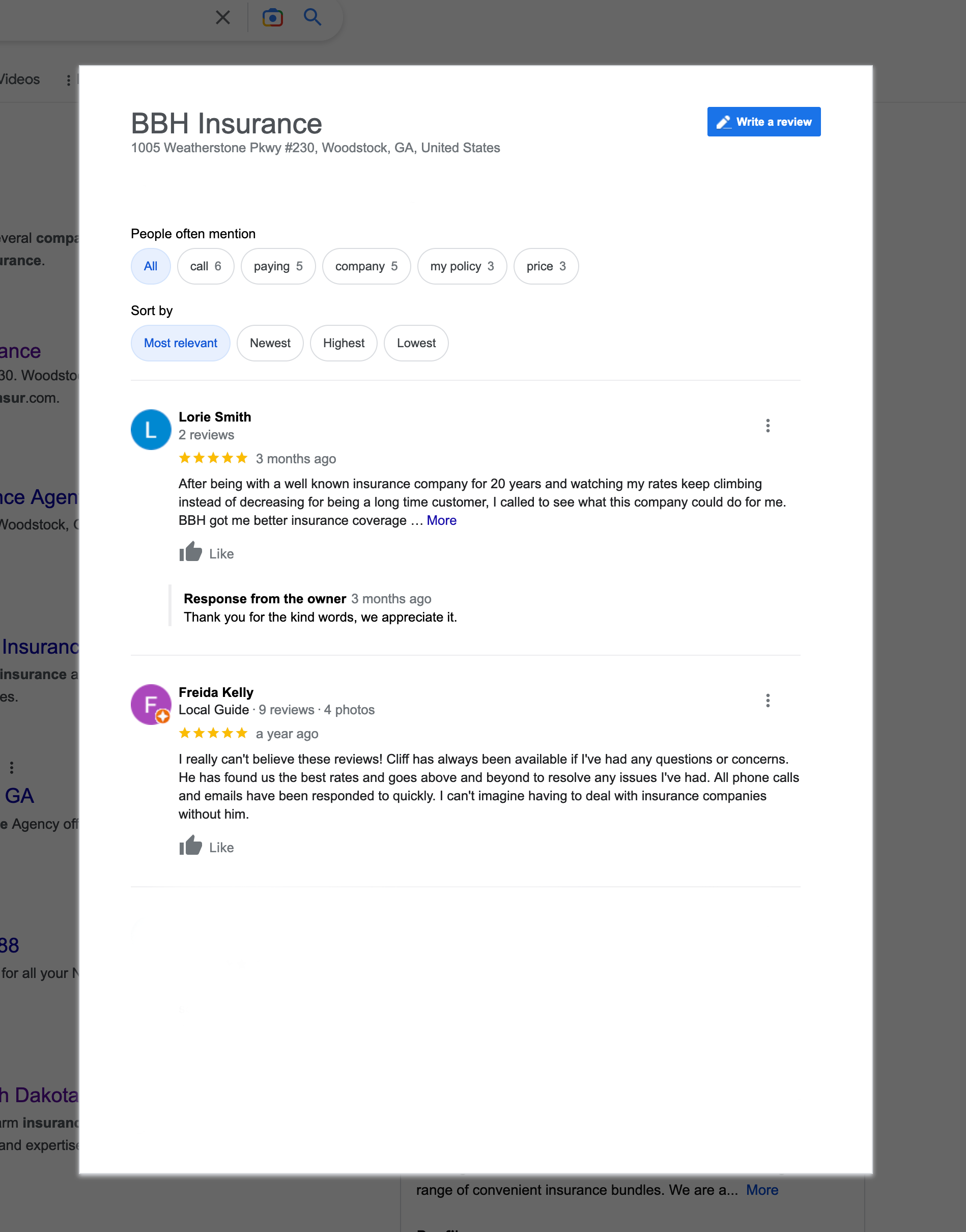Like Freida Kelly's review with thumbs up

(x=207, y=846)
